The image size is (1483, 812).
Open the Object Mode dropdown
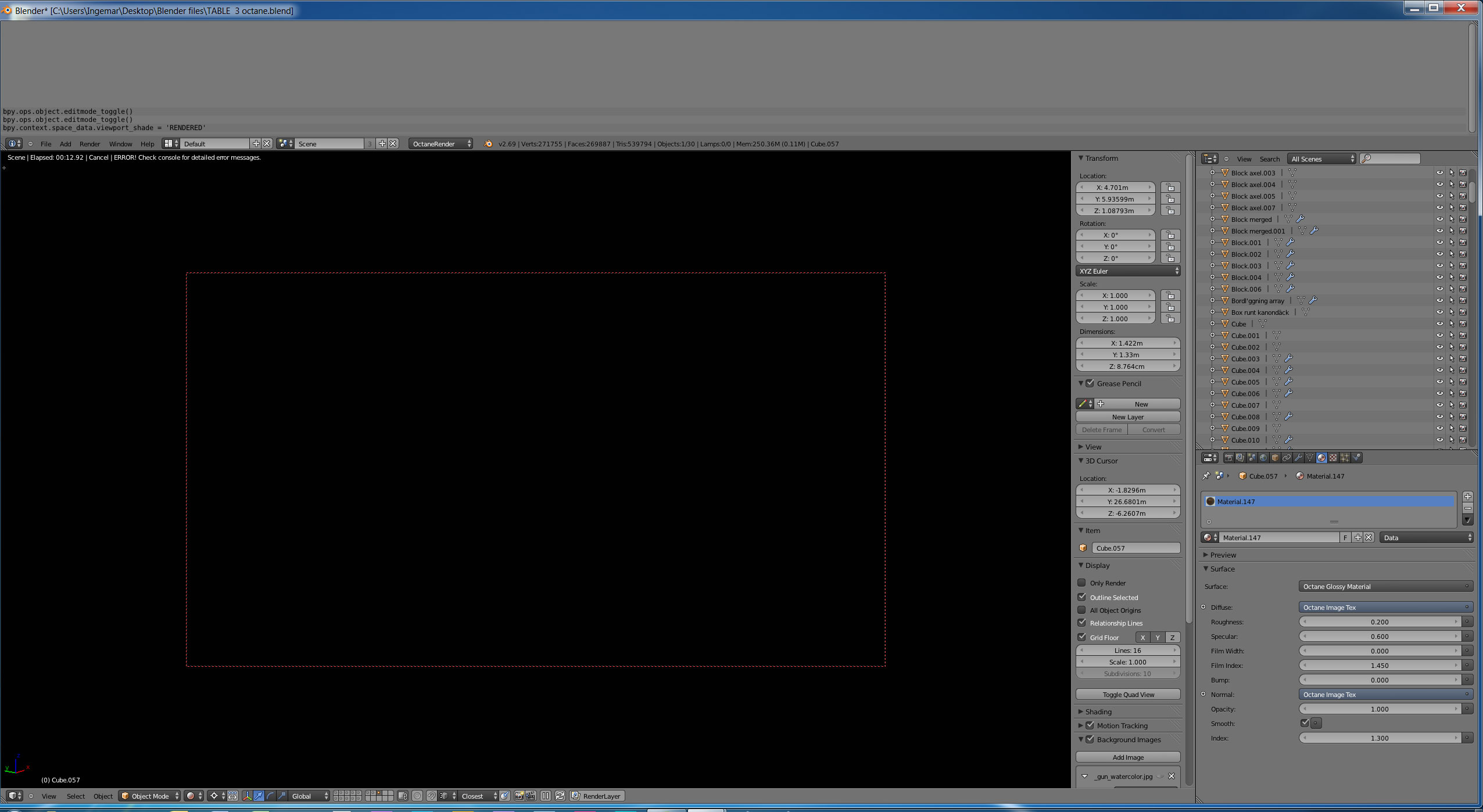pyautogui.click(x=150, y=796)
